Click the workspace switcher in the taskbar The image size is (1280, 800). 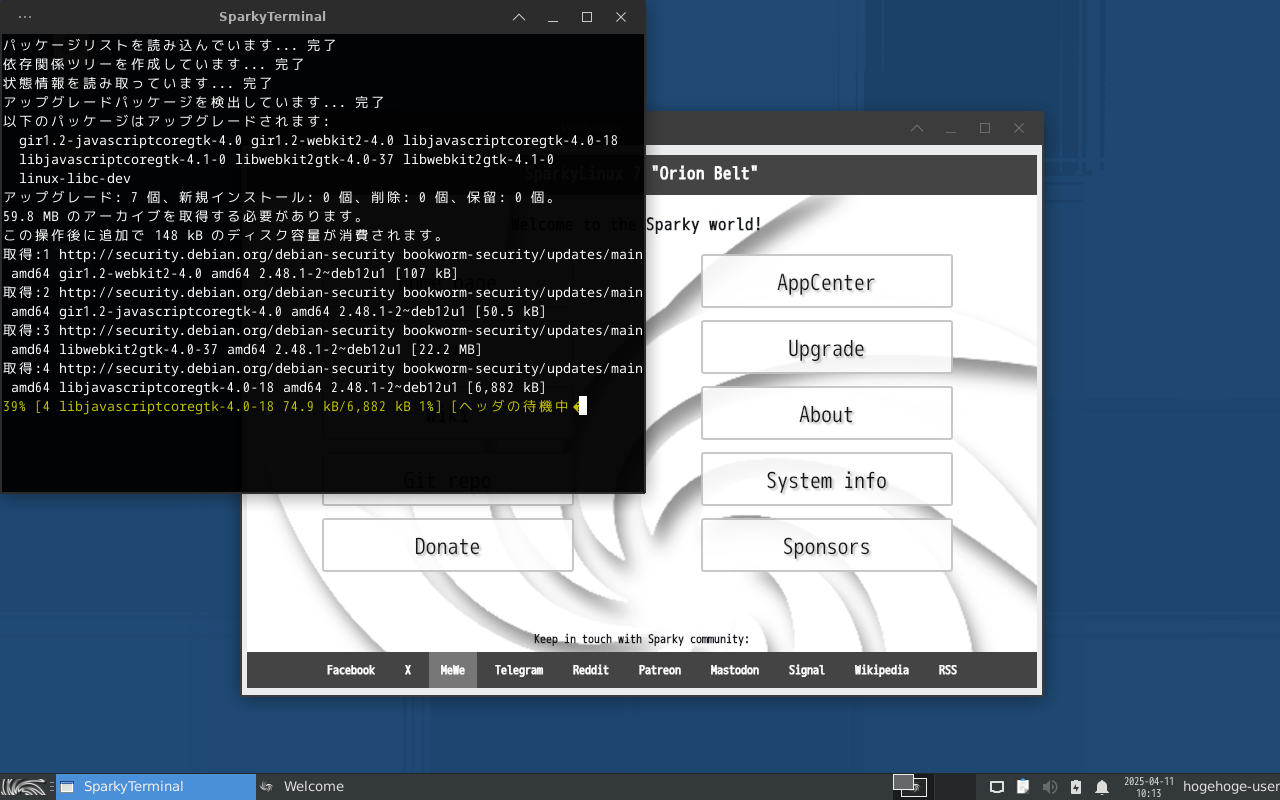click(910, 786)
